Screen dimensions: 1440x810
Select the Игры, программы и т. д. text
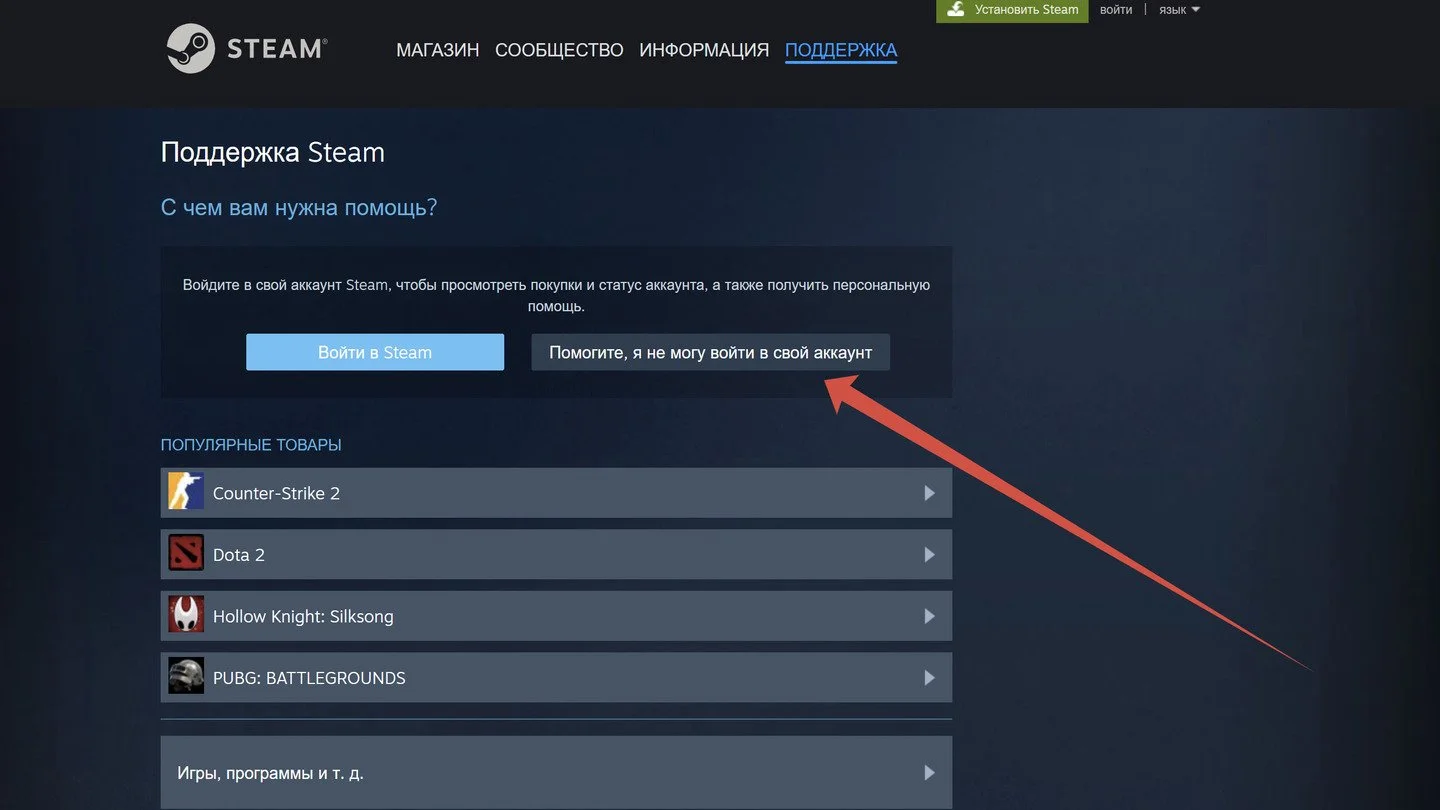[270, 773]
